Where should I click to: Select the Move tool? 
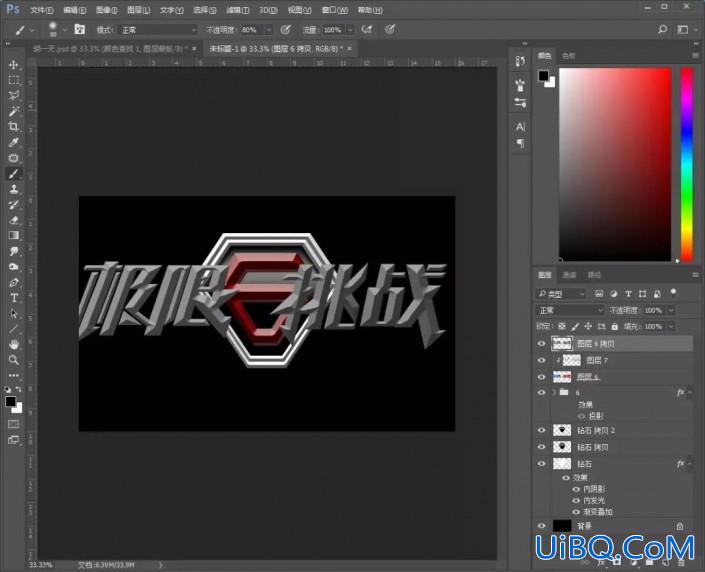(x=13, y=65)
